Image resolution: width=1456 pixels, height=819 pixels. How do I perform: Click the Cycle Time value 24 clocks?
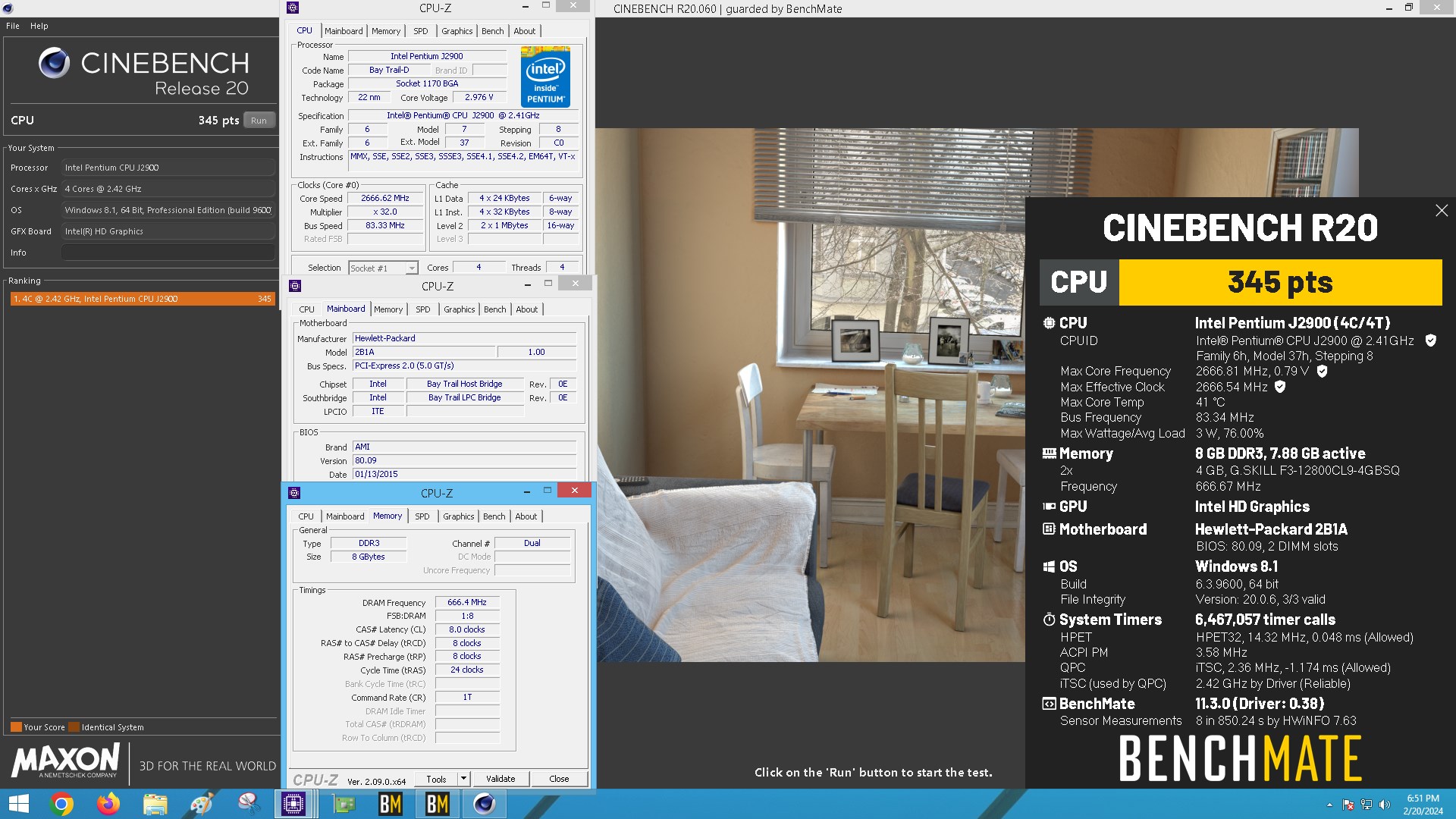click(466, 670)
